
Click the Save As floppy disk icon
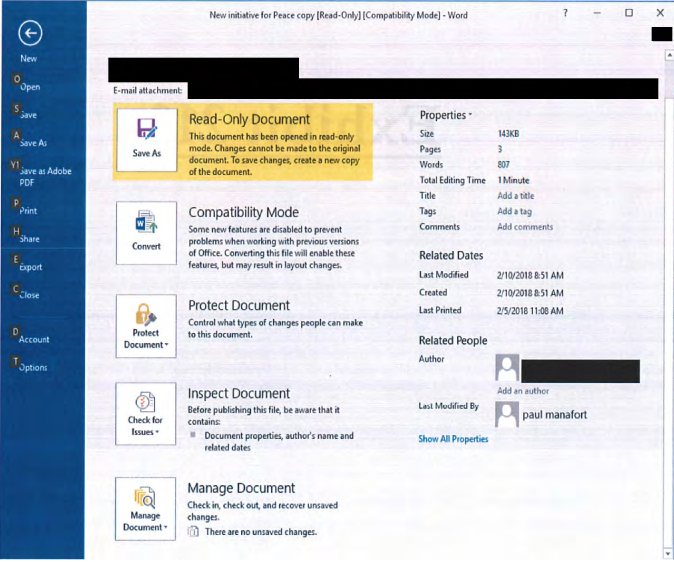pos(147,128)
